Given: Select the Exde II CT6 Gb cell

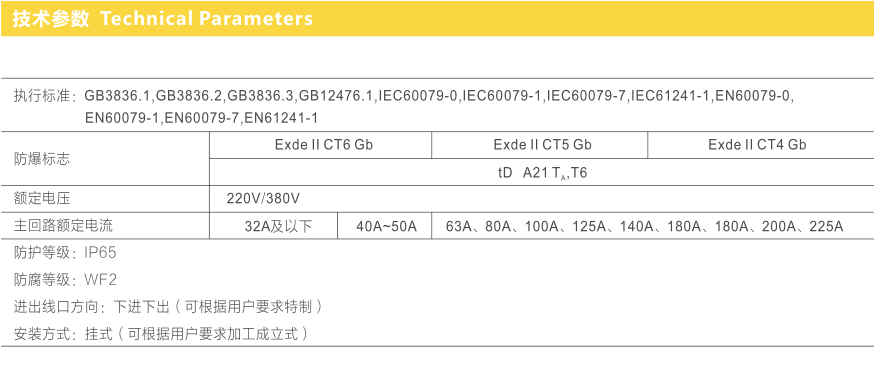Looking at the screenshot, I should pos(321,145).
